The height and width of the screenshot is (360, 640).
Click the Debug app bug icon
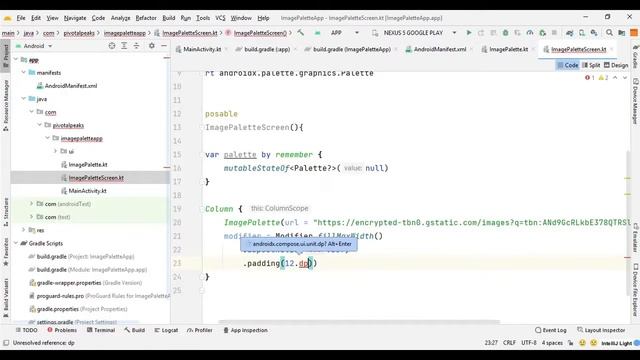coord(505,33)
